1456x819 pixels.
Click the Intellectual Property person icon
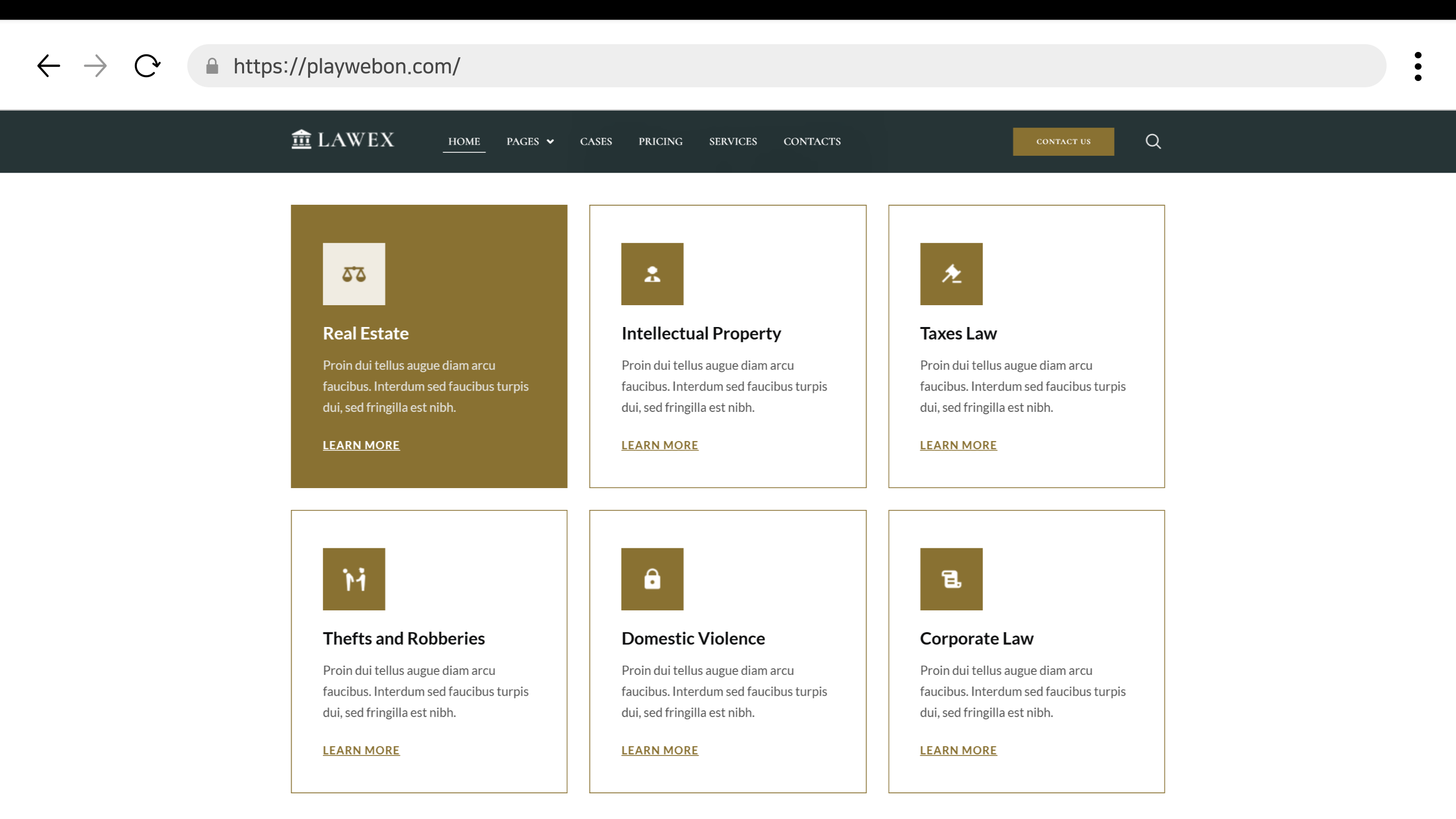[x=652, y=274]
